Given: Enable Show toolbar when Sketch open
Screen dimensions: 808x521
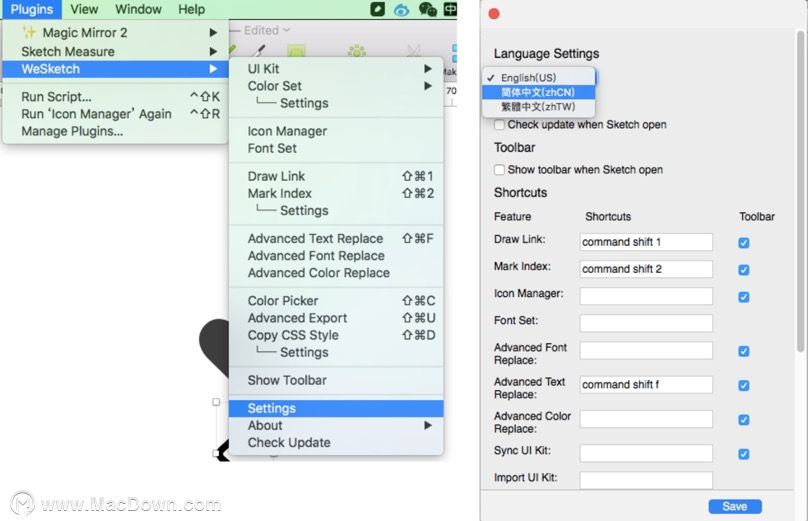Looking at the screenshot, I should point(499,170).
